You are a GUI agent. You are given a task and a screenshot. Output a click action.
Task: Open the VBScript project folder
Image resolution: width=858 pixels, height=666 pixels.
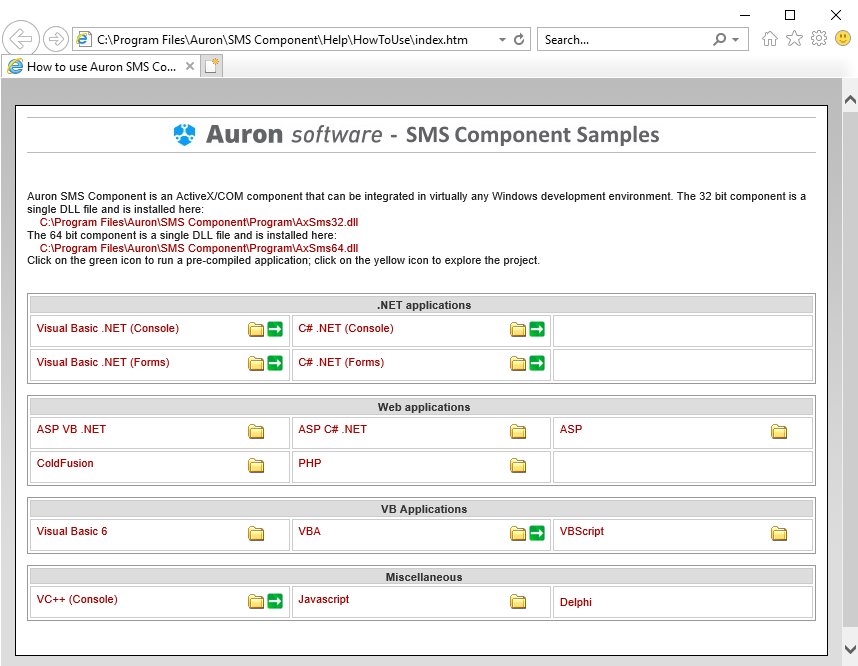coord(779,534)
